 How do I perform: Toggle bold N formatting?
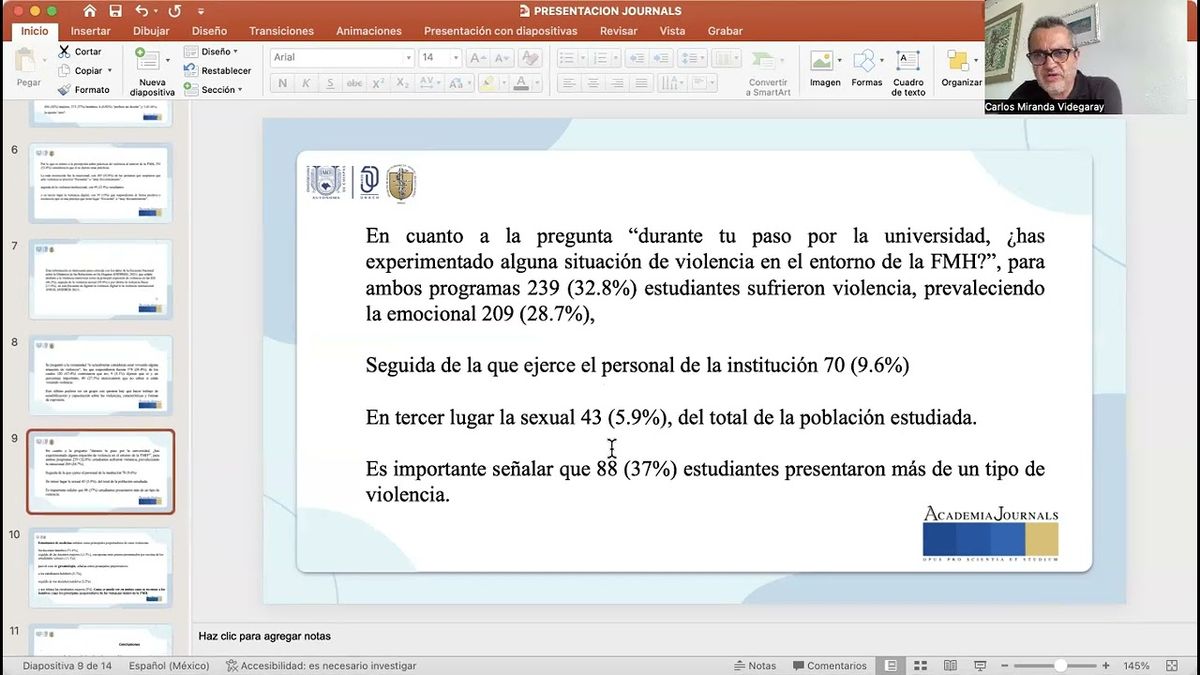point(282,83)
